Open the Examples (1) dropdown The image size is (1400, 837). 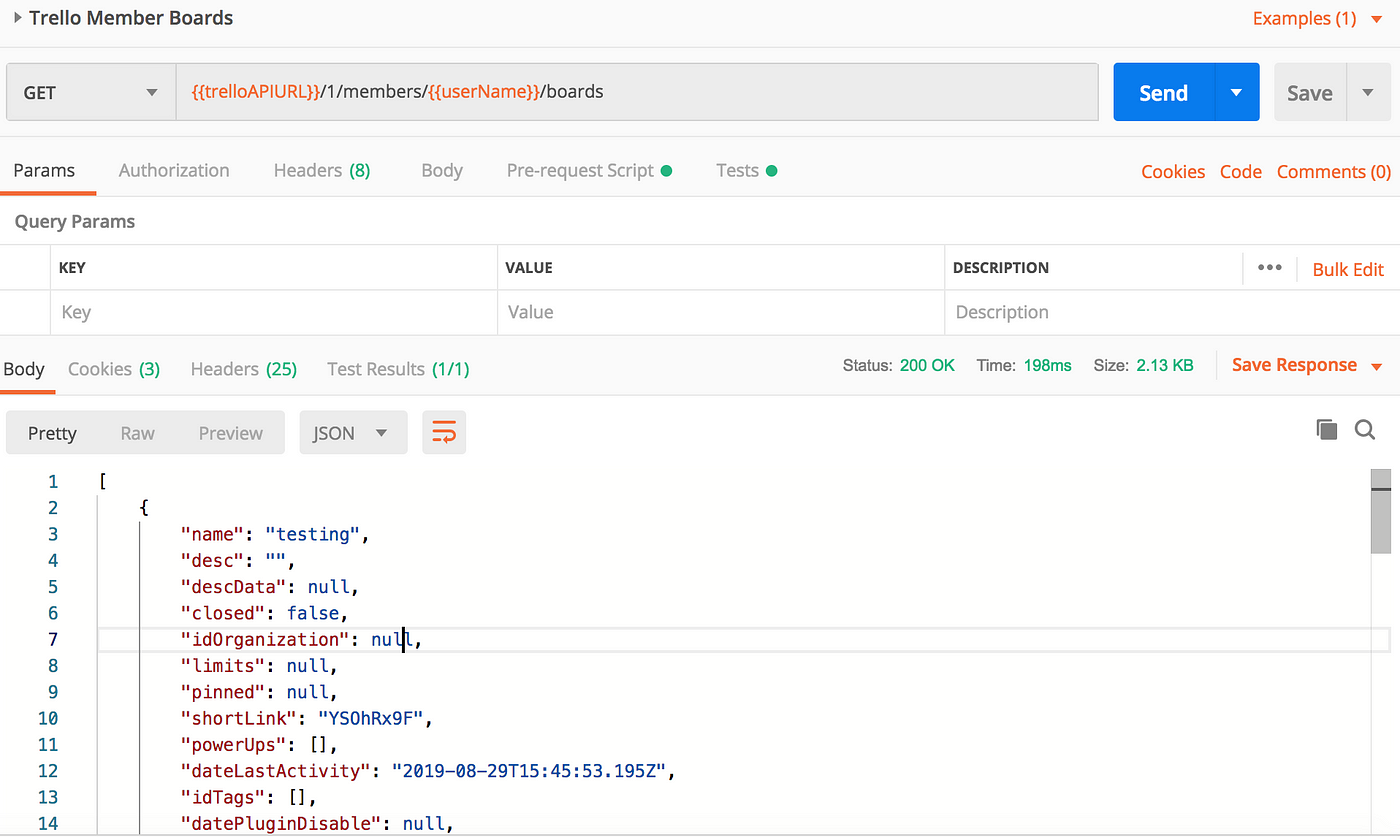pos(1317,18)
